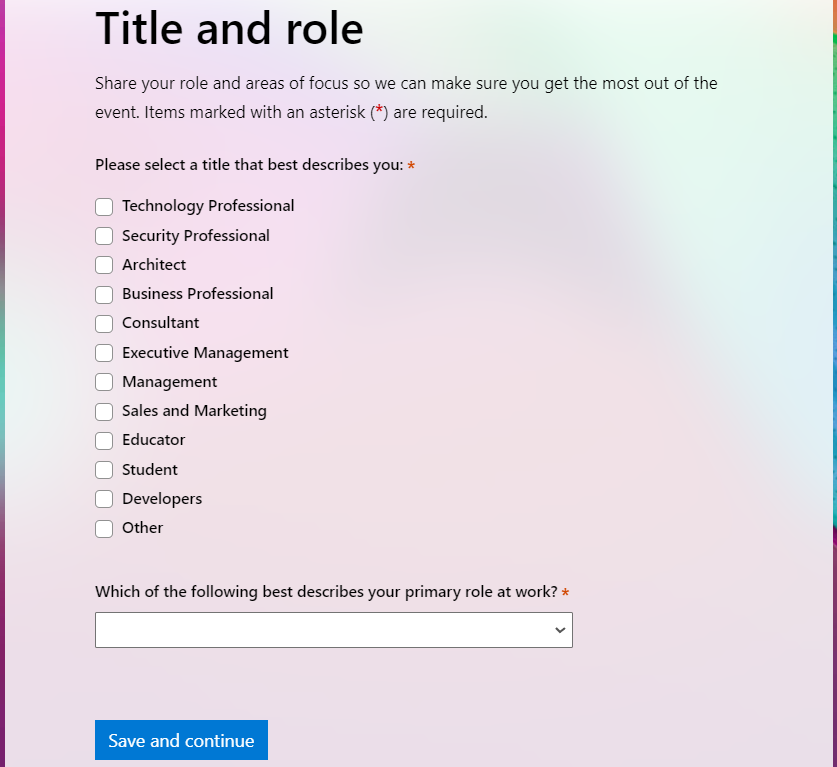Click the Executive Management label text

click(205, 353)
